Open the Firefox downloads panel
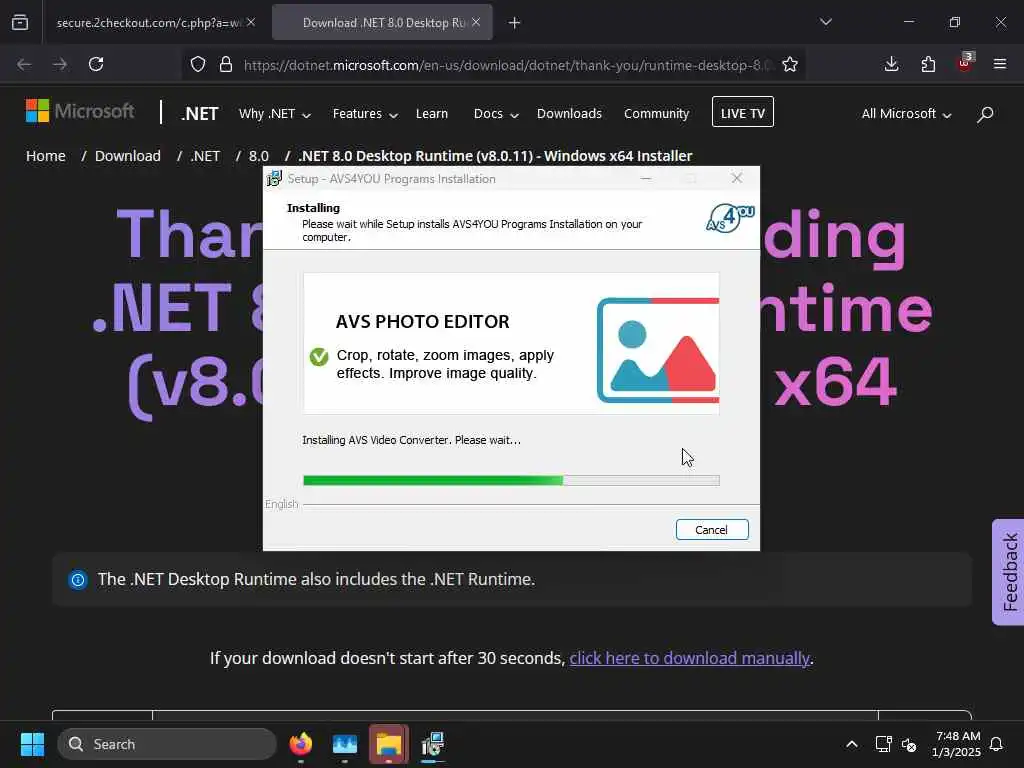 coord(891,64)
